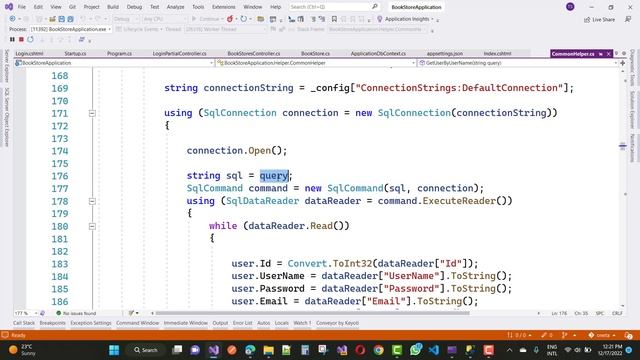Collapse the while loop at line 180
The width and height of the screenshot is (640, 360).
tap(92, 226)
